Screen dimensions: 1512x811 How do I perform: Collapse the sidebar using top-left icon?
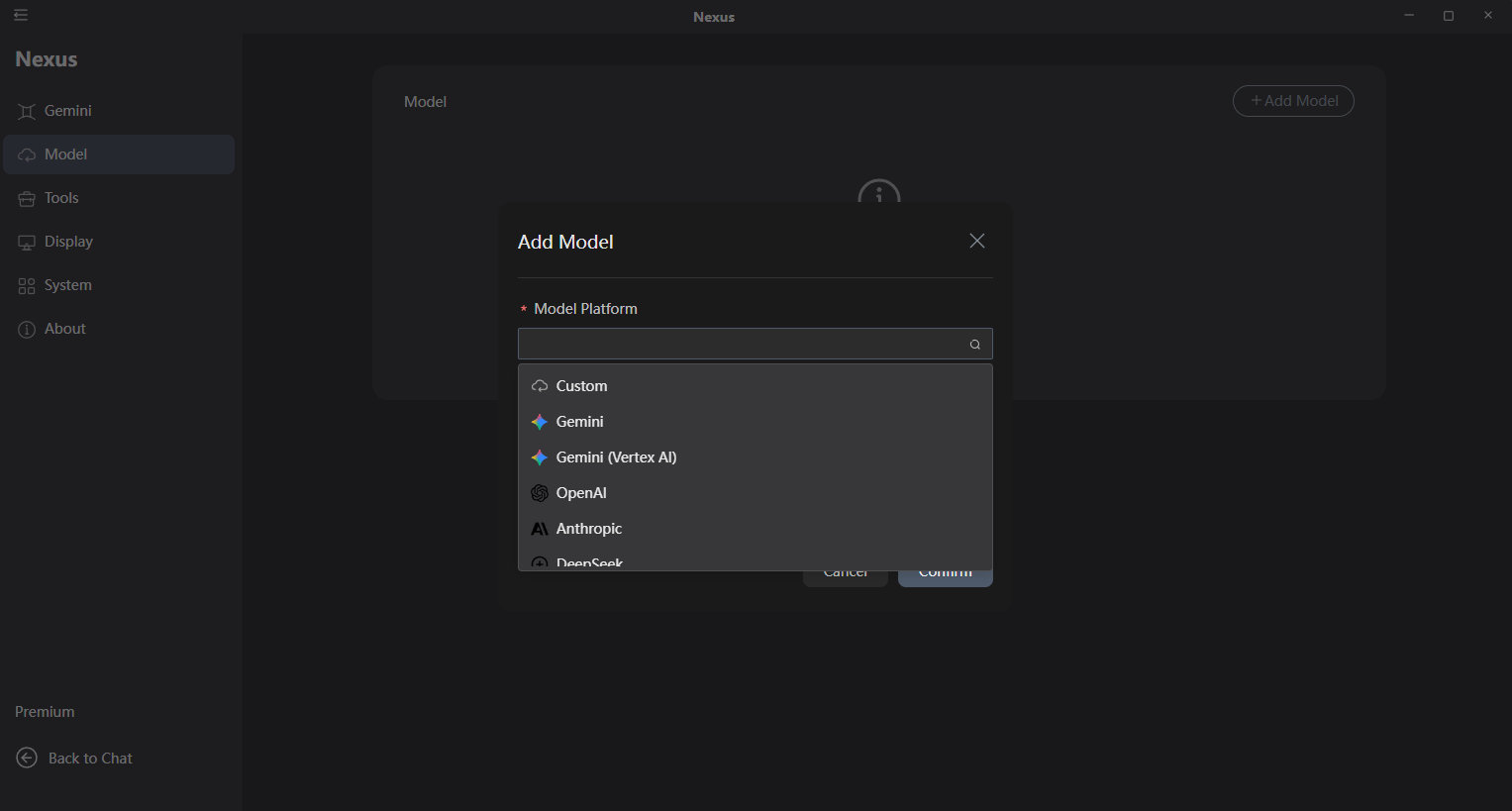20,16
